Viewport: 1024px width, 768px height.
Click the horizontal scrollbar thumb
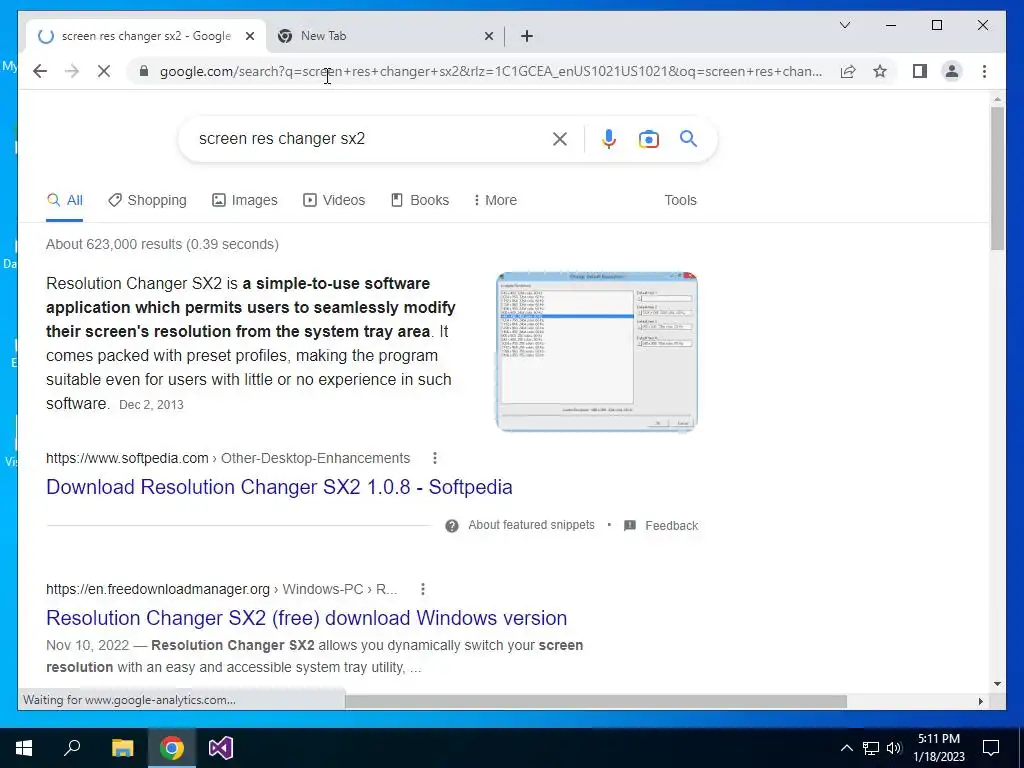click(x=596, y=701)
